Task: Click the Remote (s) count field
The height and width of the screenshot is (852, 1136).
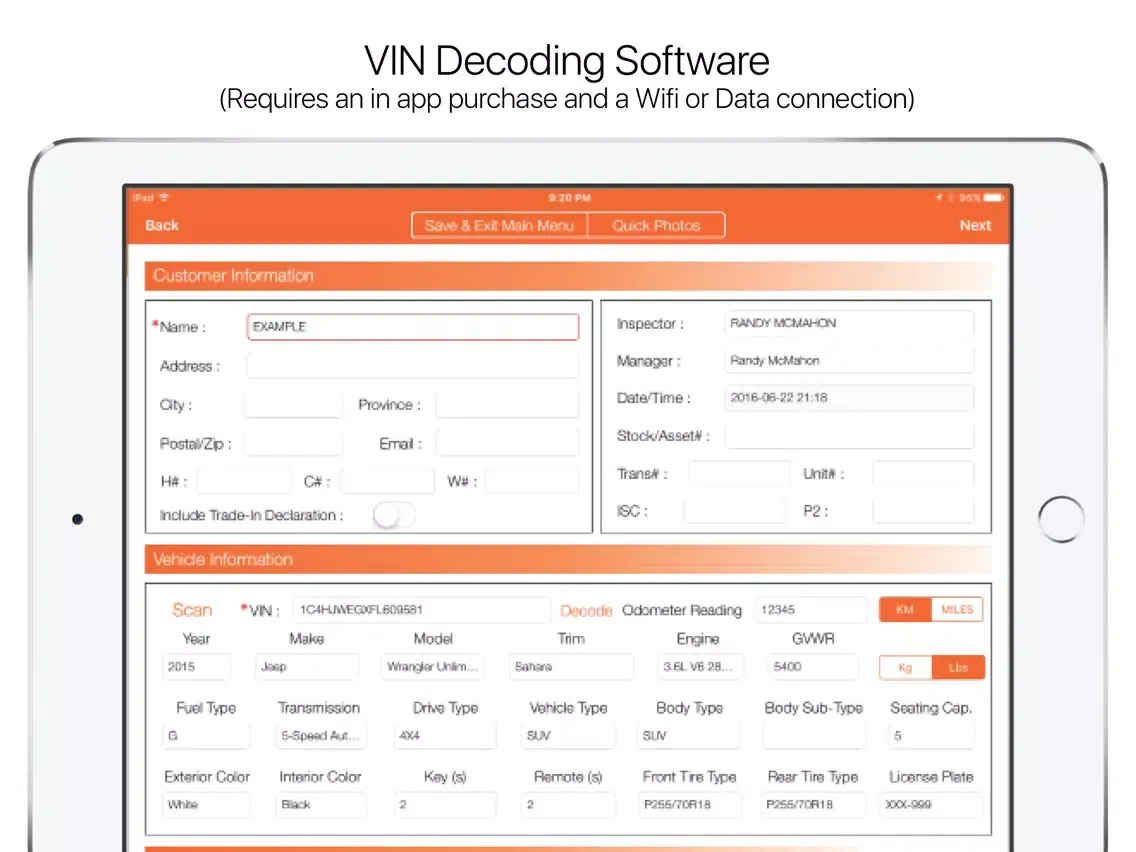Action: coord(568,804)
